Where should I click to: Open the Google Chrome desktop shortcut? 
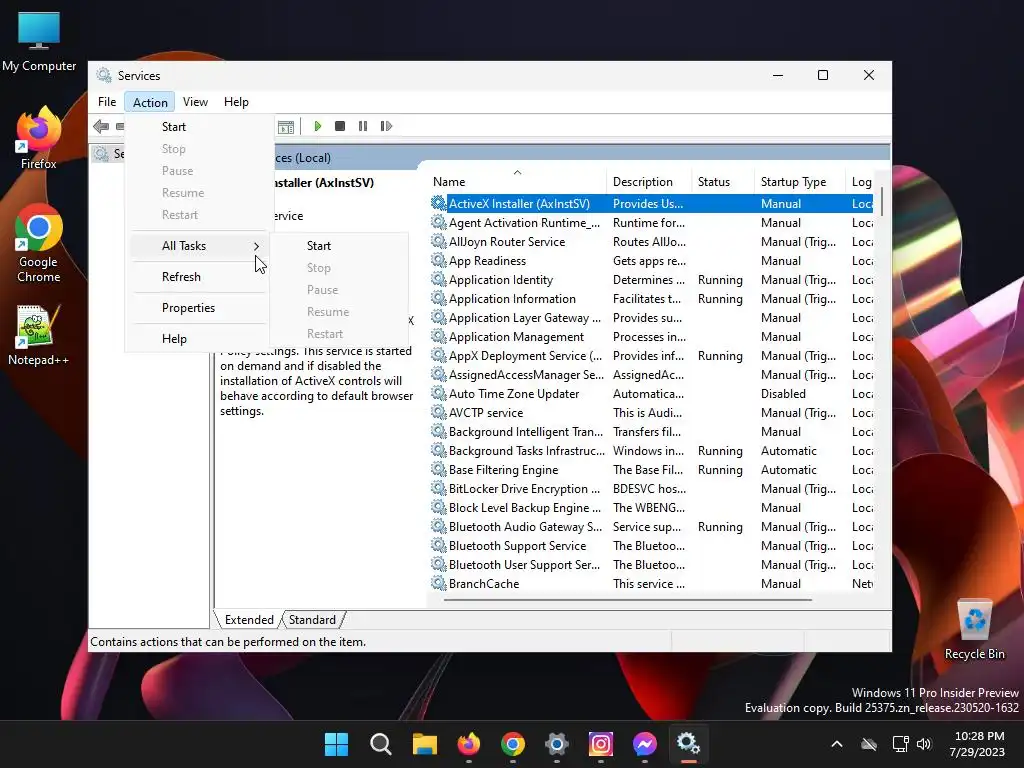[39, 243]
